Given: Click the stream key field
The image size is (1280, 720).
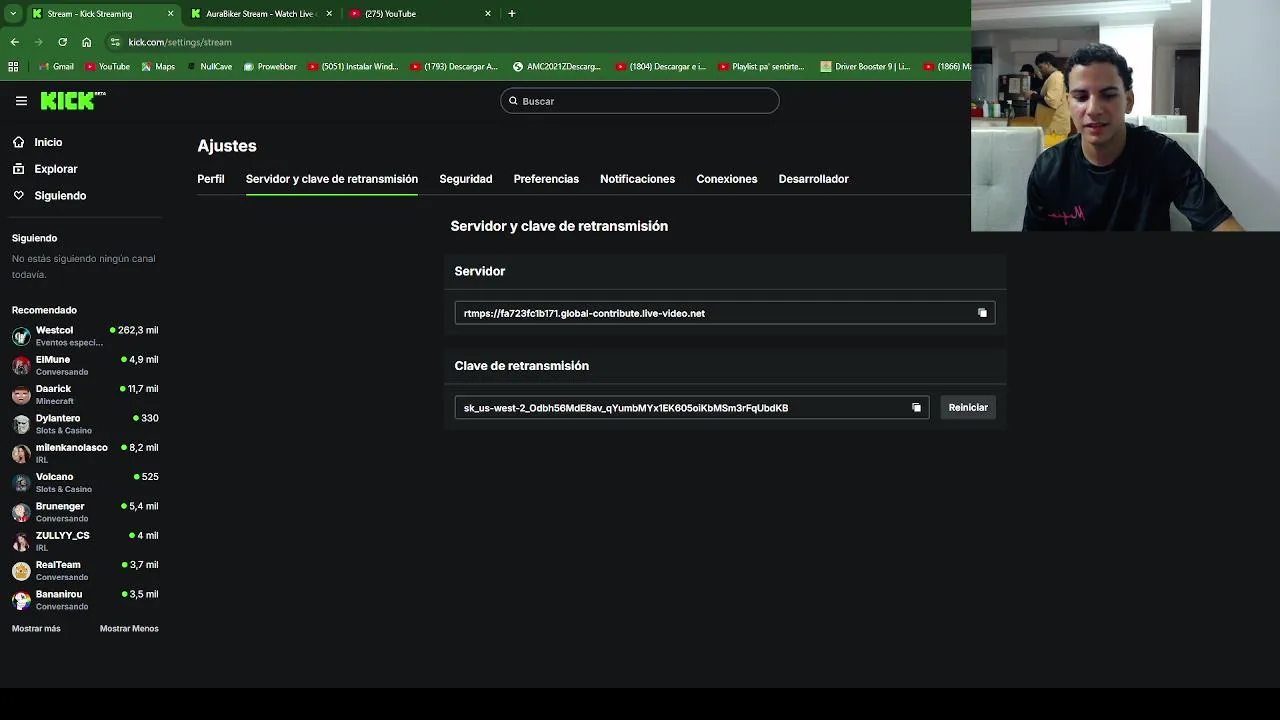Looking at the screenshot, I should click(x=692, y=408).
